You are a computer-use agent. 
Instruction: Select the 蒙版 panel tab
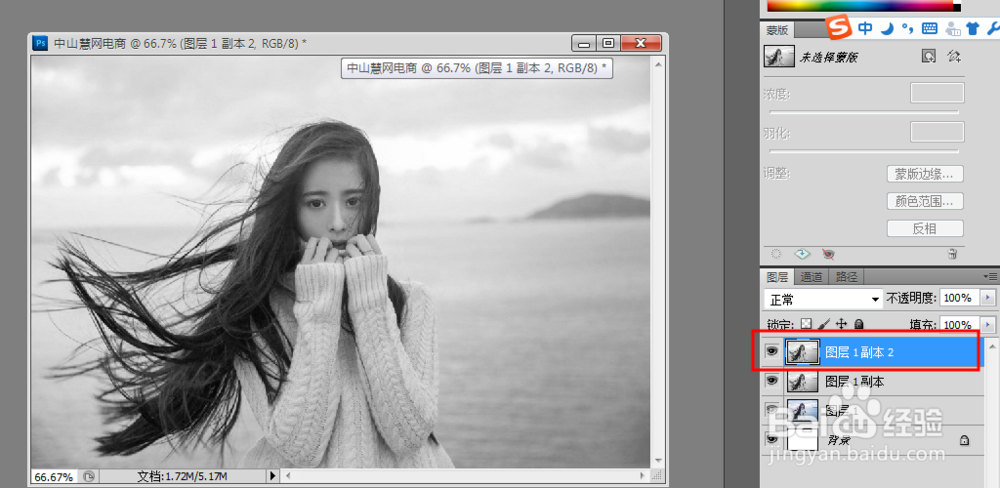click(777, 30)
